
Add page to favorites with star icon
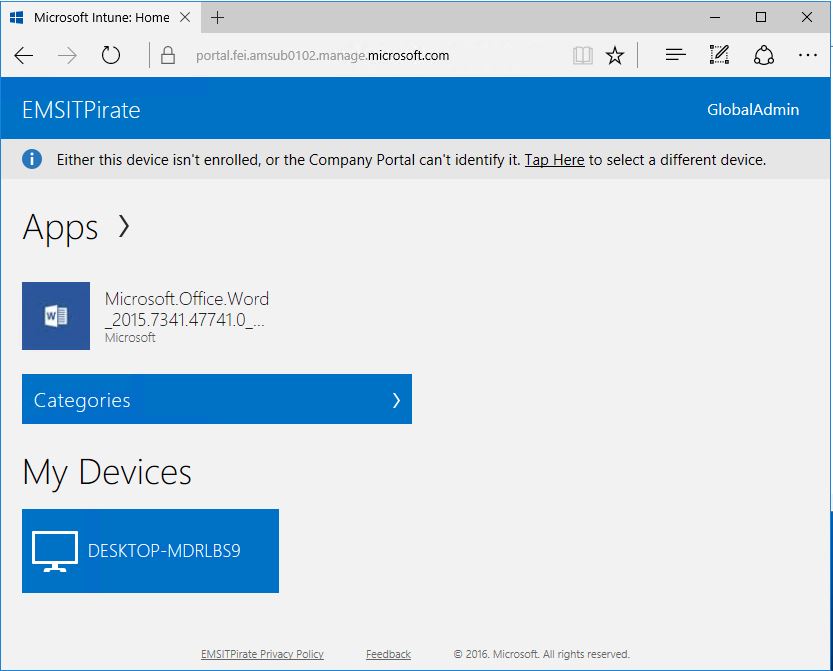615,55
